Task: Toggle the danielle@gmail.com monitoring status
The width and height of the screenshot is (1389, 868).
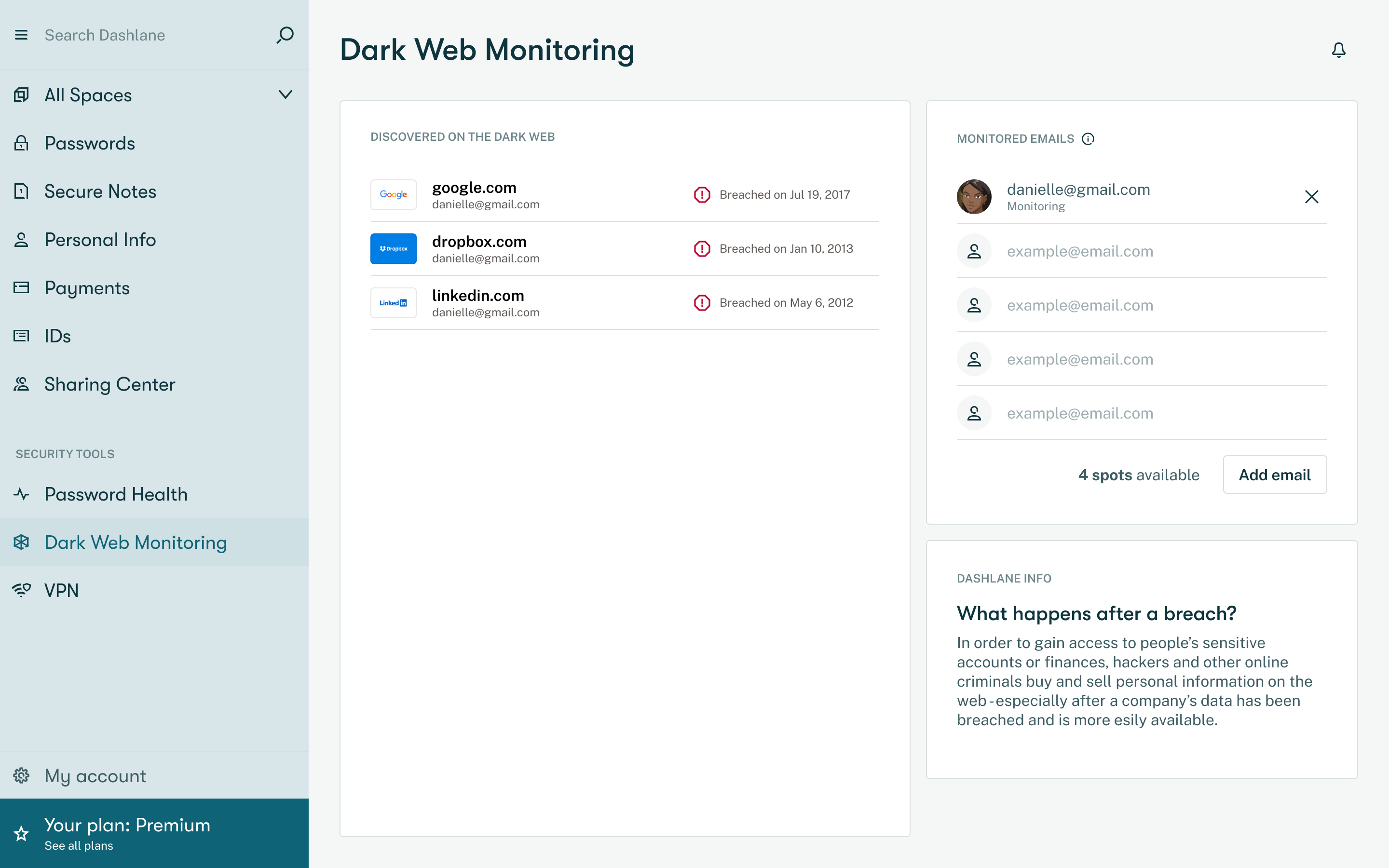Action: (x=1311, y=196)
